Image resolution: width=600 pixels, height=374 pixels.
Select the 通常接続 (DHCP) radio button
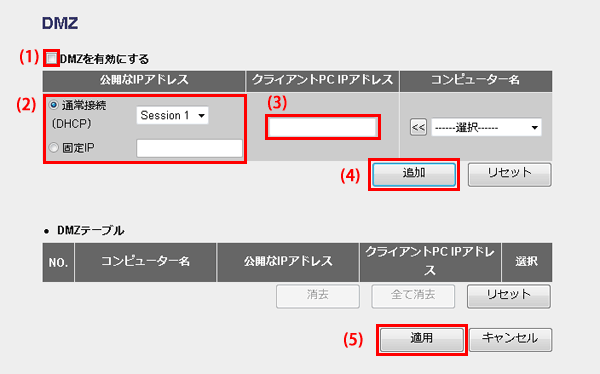(x=54, y=105)
